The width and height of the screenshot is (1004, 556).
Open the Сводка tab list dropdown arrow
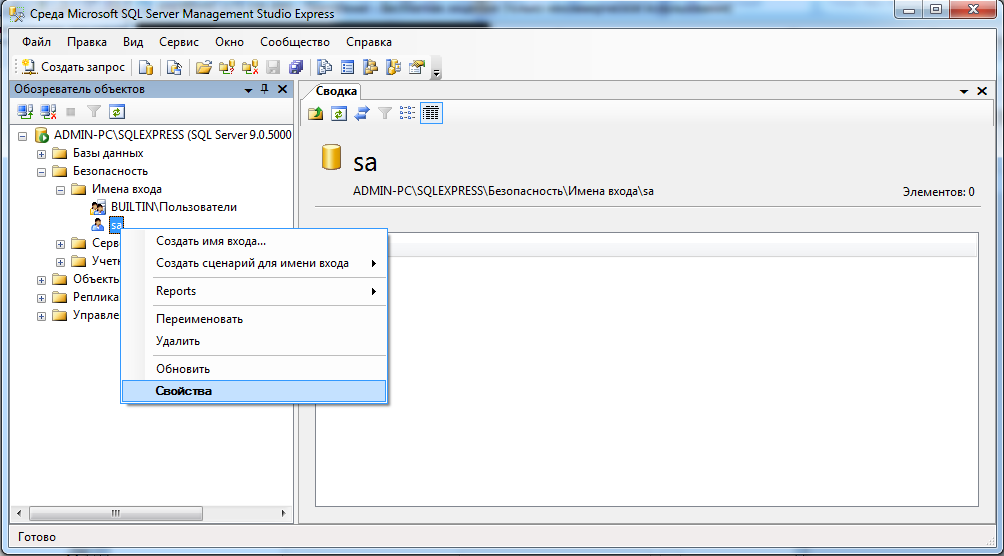[964, 92]
